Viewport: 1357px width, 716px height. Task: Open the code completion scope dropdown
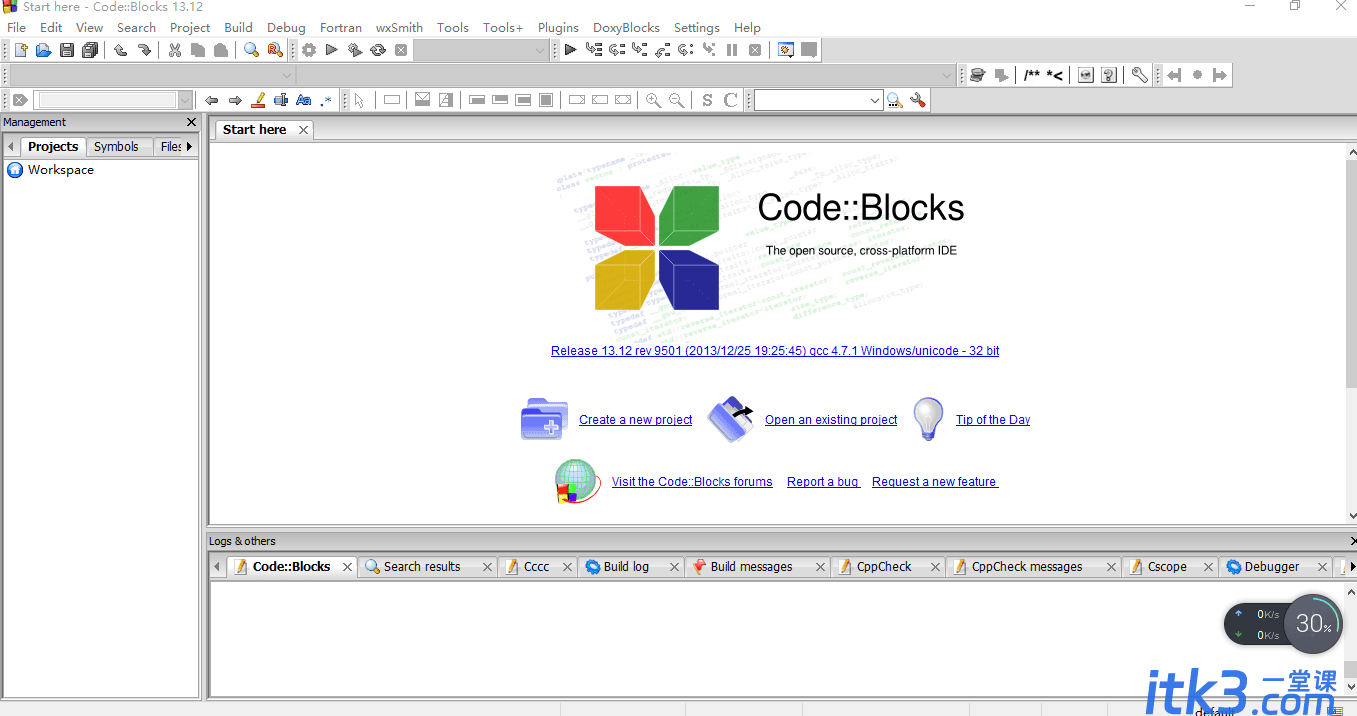[152, 75]
